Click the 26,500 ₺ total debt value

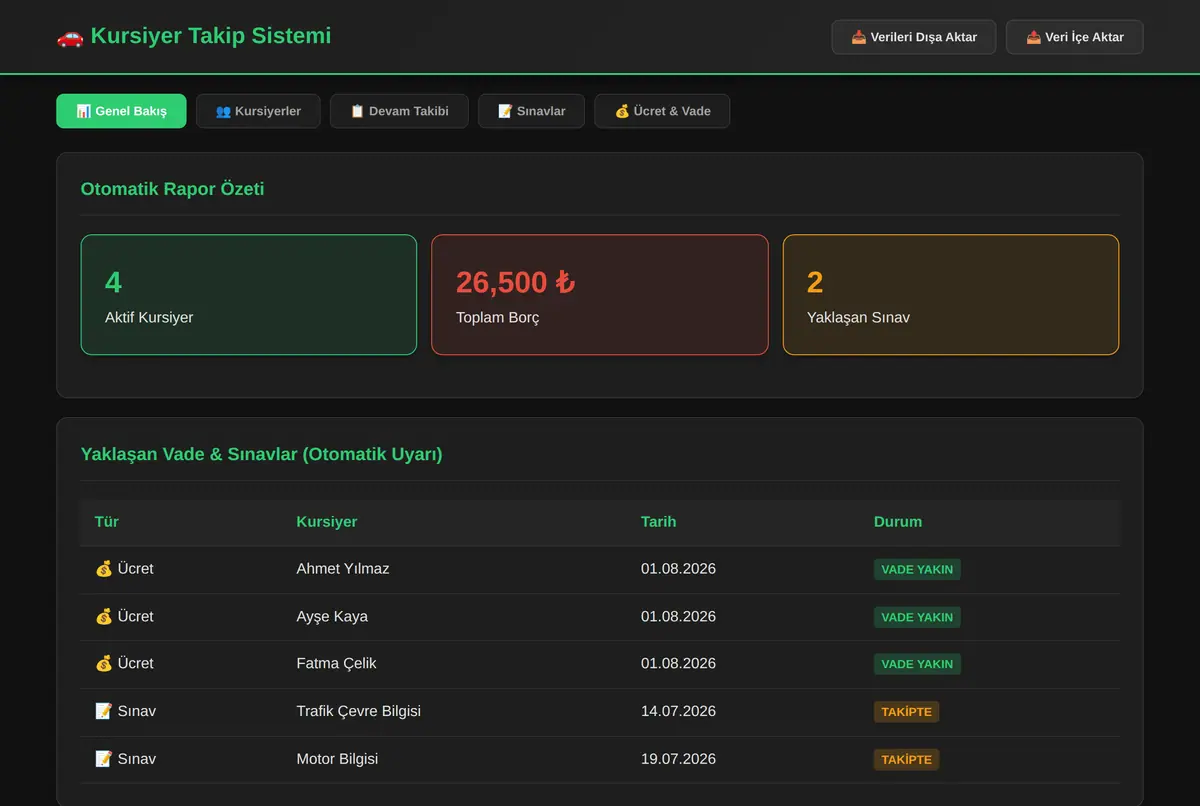coord(516,283)
